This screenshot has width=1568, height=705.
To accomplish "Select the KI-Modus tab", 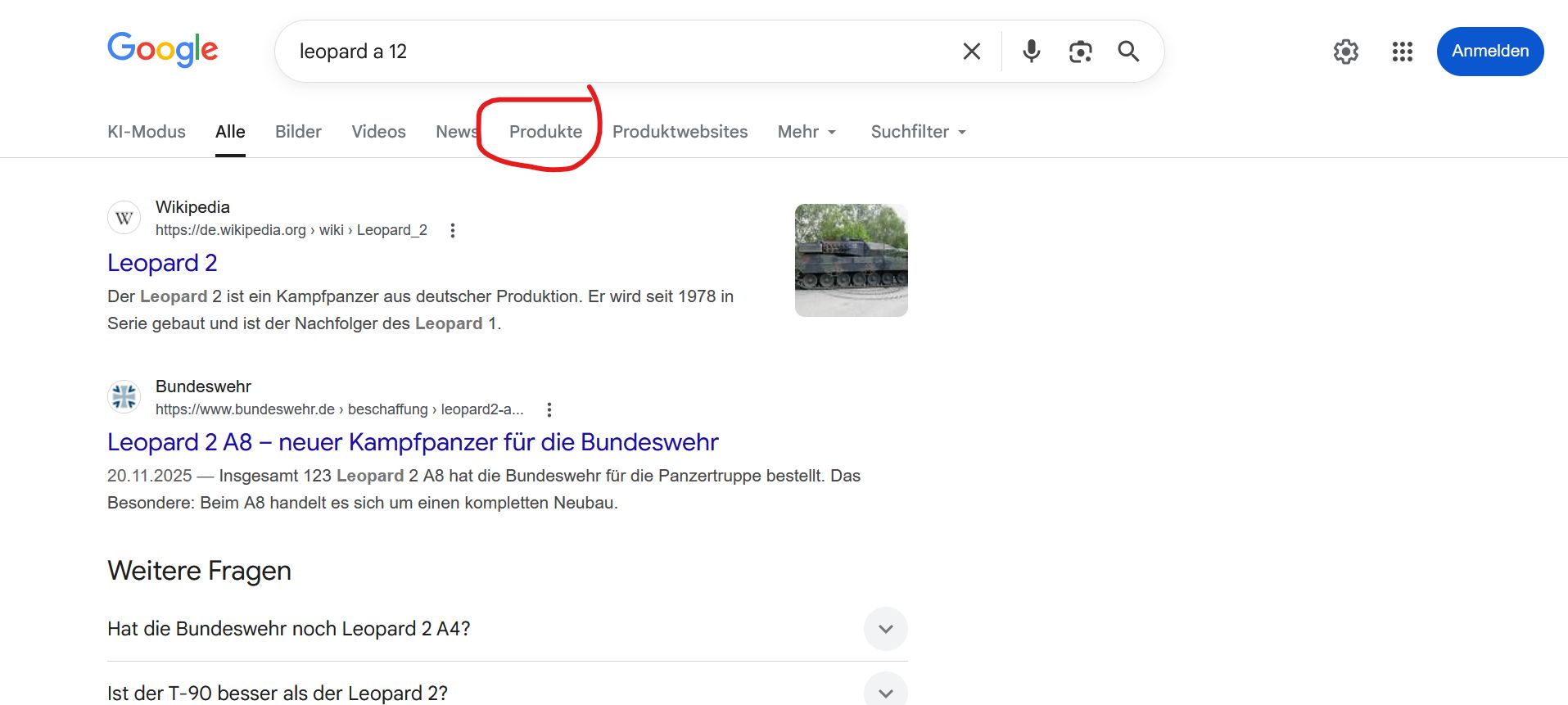I will (x=147, y=132).
